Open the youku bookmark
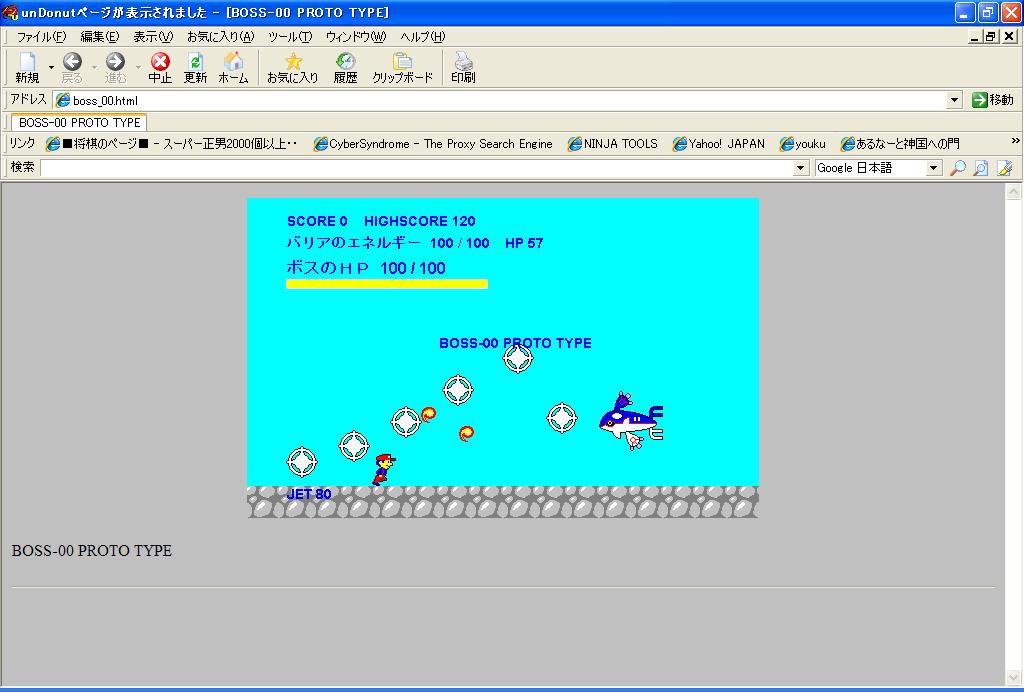The height and width of the screenshot is (692, 1024). (803, 144)
